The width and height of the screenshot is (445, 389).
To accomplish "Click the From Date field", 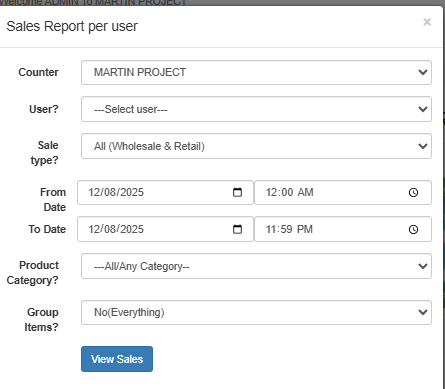I will (x=165, y=192).
